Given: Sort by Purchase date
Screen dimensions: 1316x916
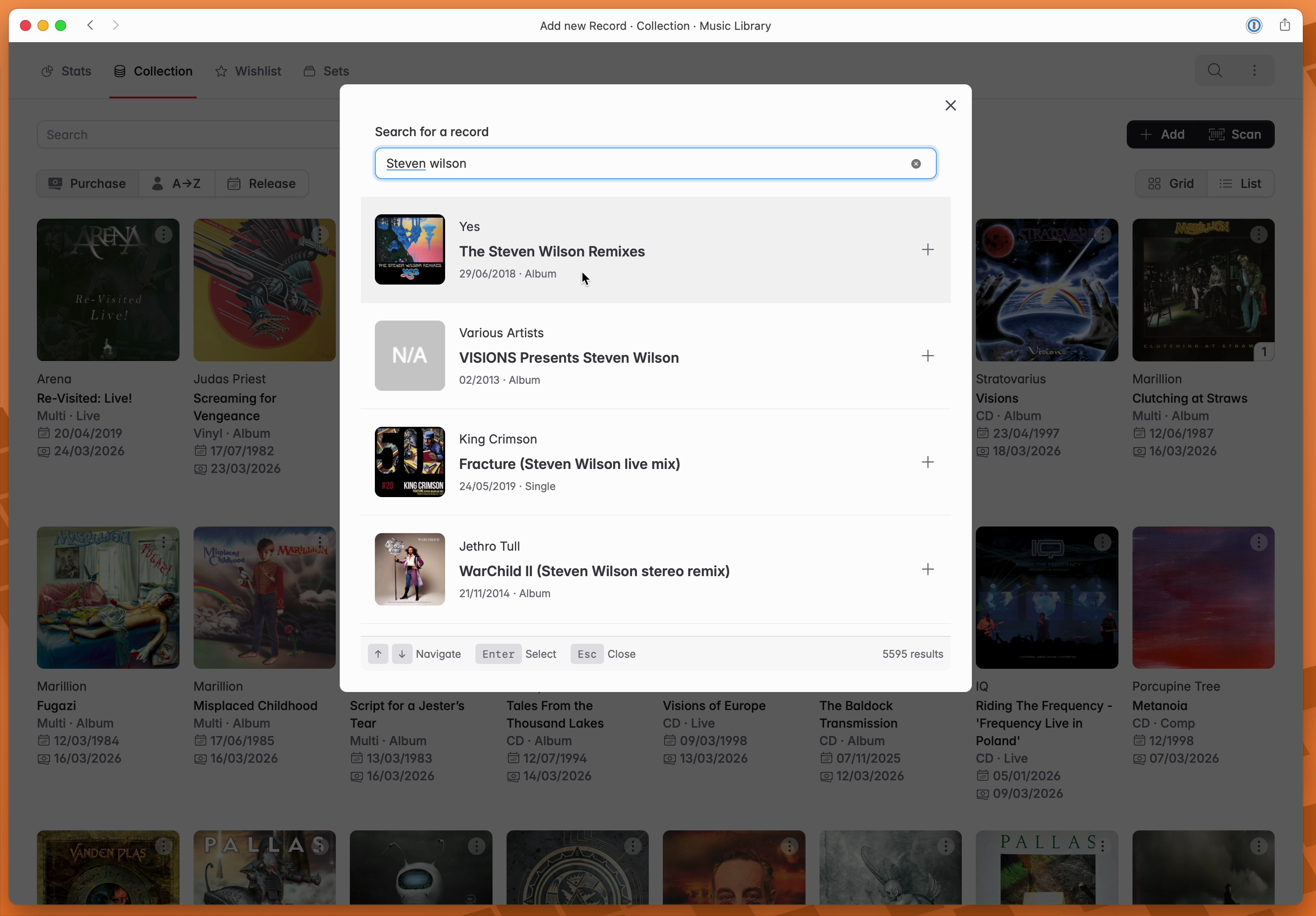Looking at the screenshot, I should click(88, 184).
